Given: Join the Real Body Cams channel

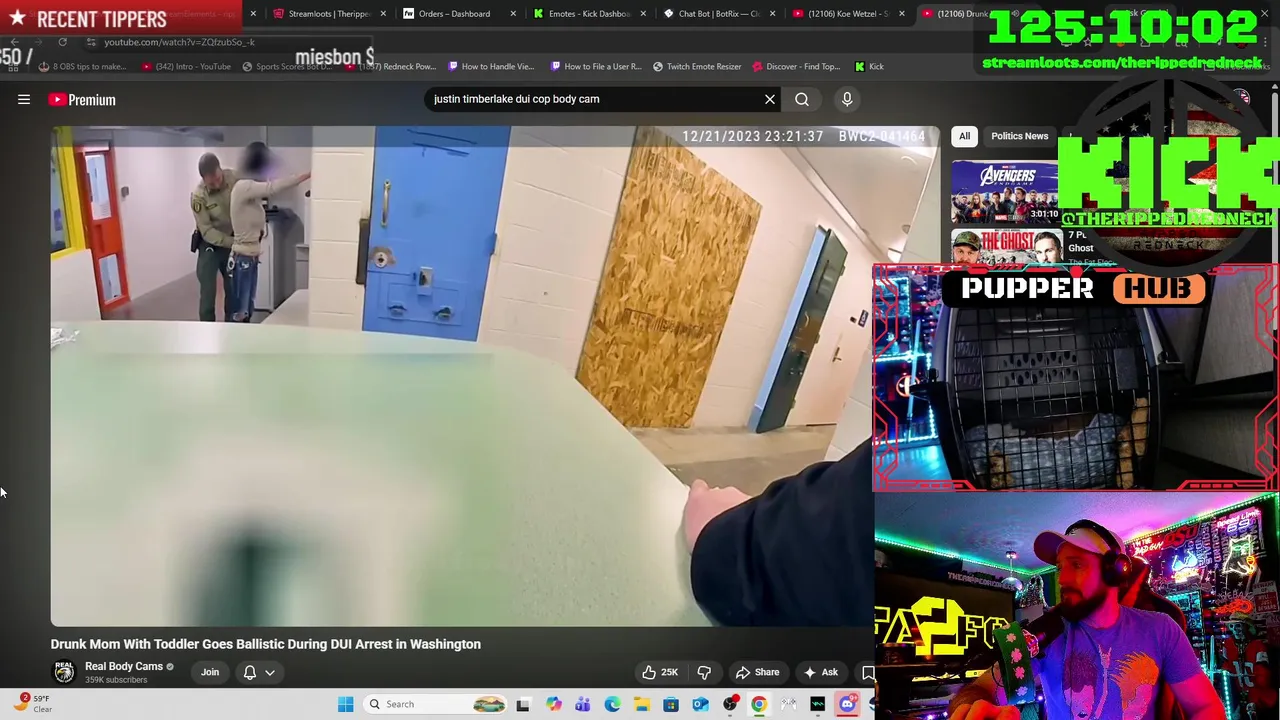Looking at the screenshot, I should pos(210,672).
